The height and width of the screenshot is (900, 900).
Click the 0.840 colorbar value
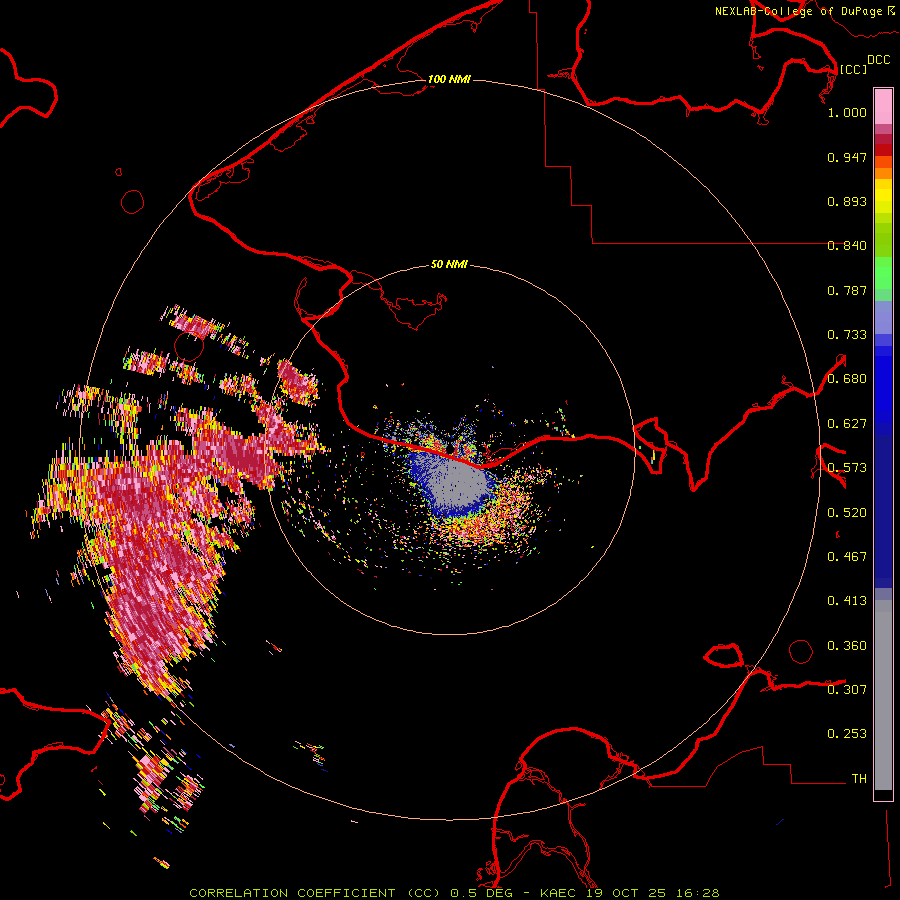[847, 246]
